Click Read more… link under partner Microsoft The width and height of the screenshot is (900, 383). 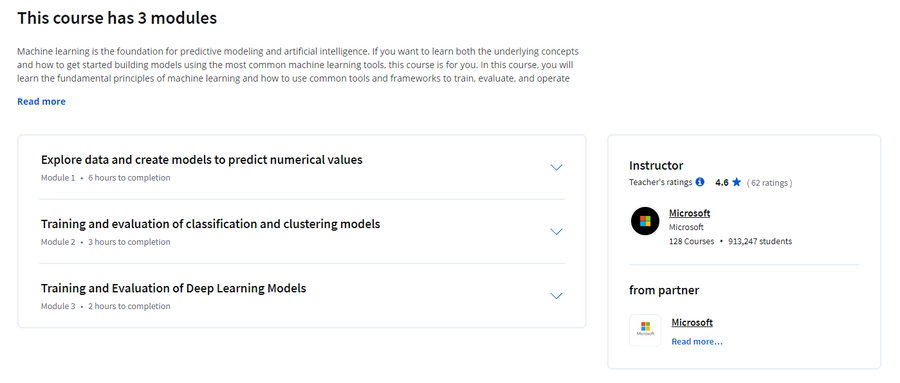point(697,342)
